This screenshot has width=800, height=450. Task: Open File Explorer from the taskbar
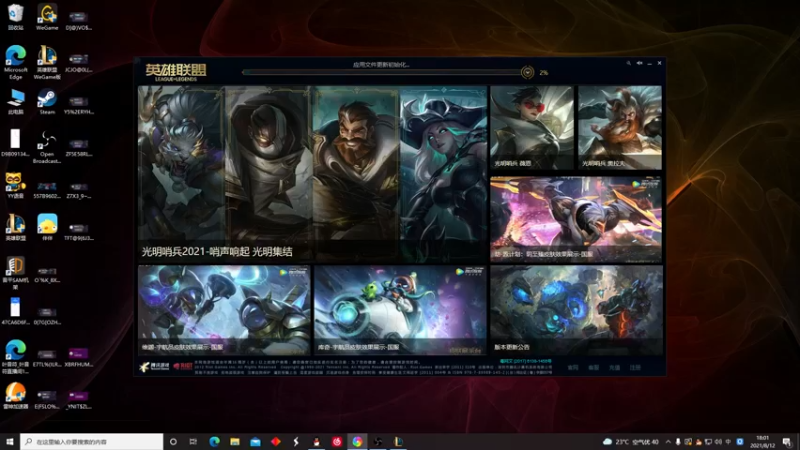pyautogui.click(x=235, y=441)
